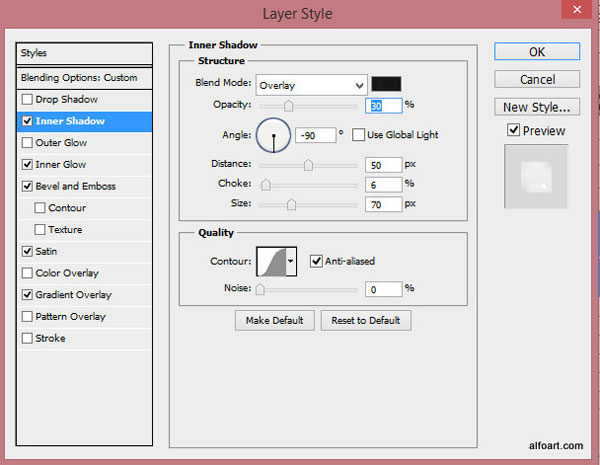
Task: Click the OK button
Action: point(537,52)
